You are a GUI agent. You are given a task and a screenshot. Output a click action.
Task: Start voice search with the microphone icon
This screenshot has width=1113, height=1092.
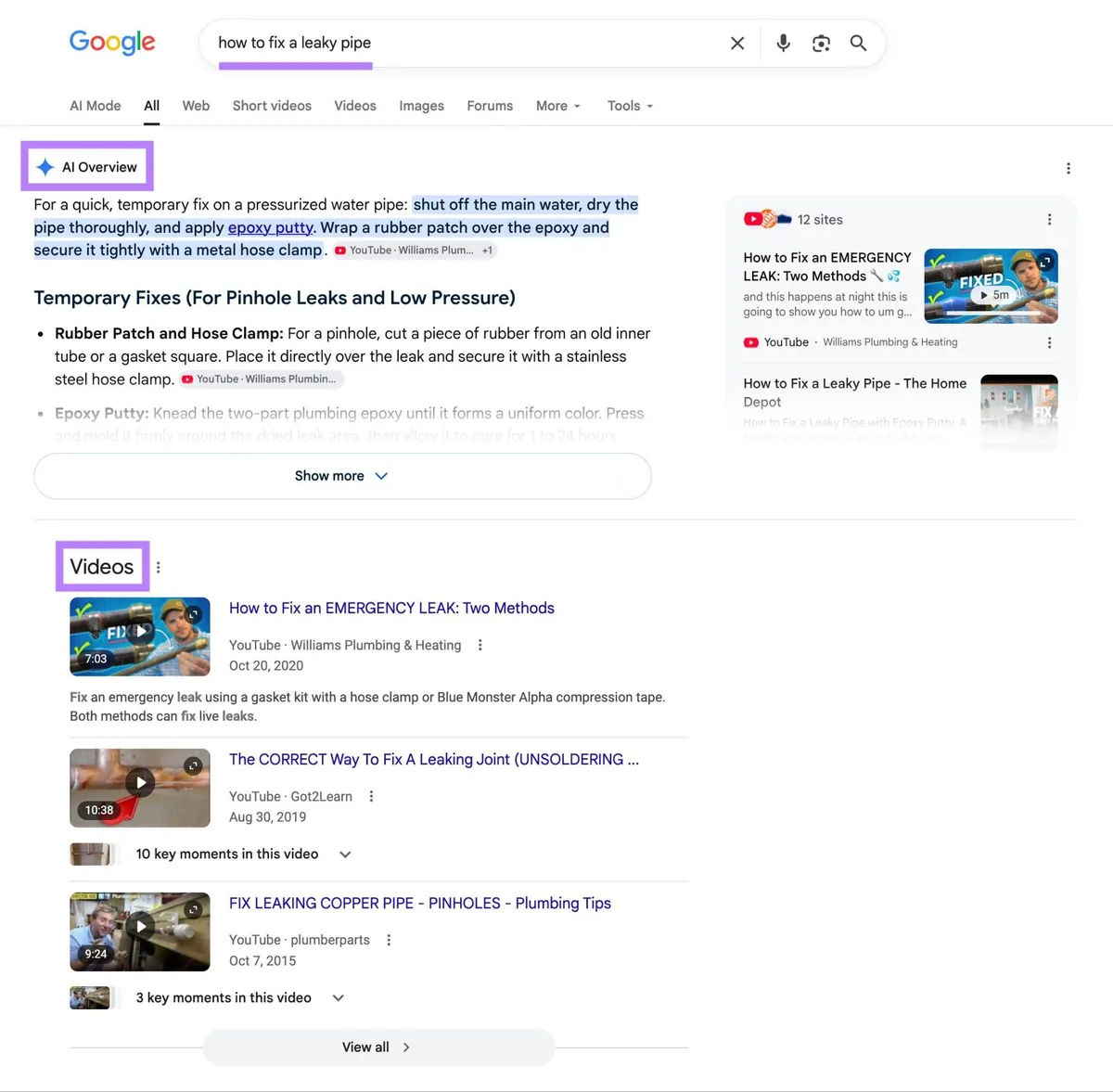point(783,43)
